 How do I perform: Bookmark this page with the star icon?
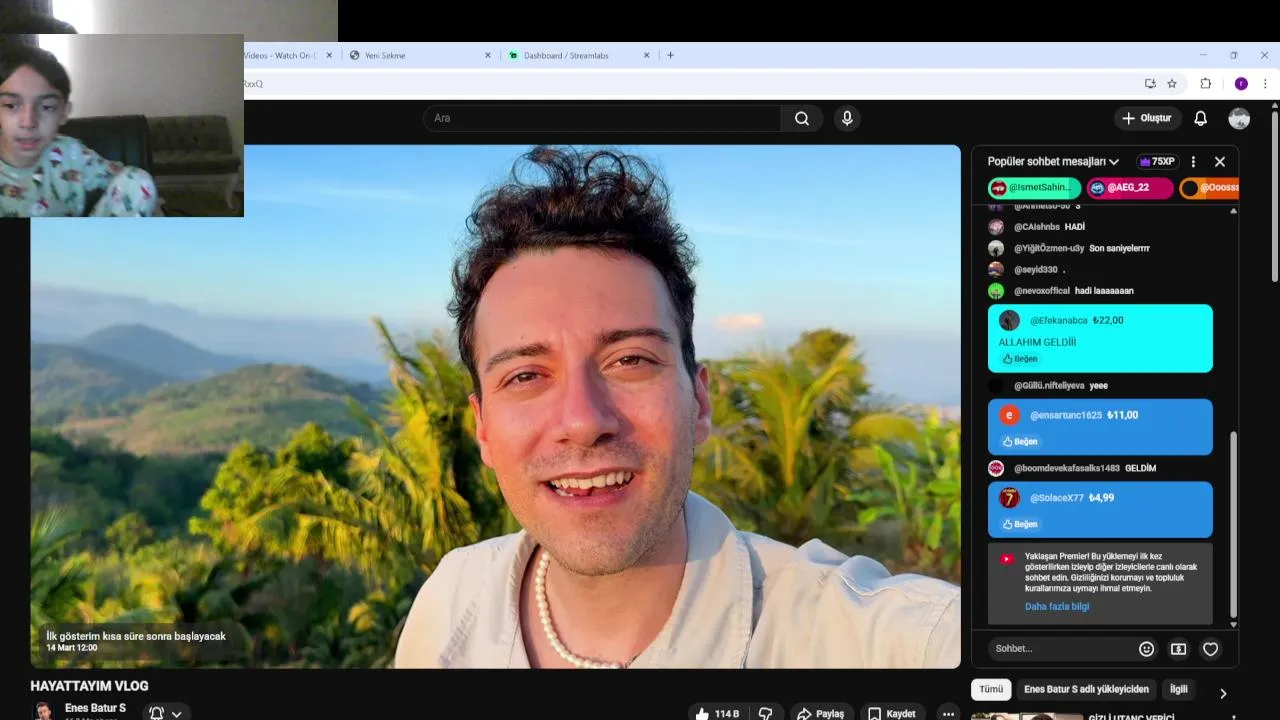pos(1172,84)
